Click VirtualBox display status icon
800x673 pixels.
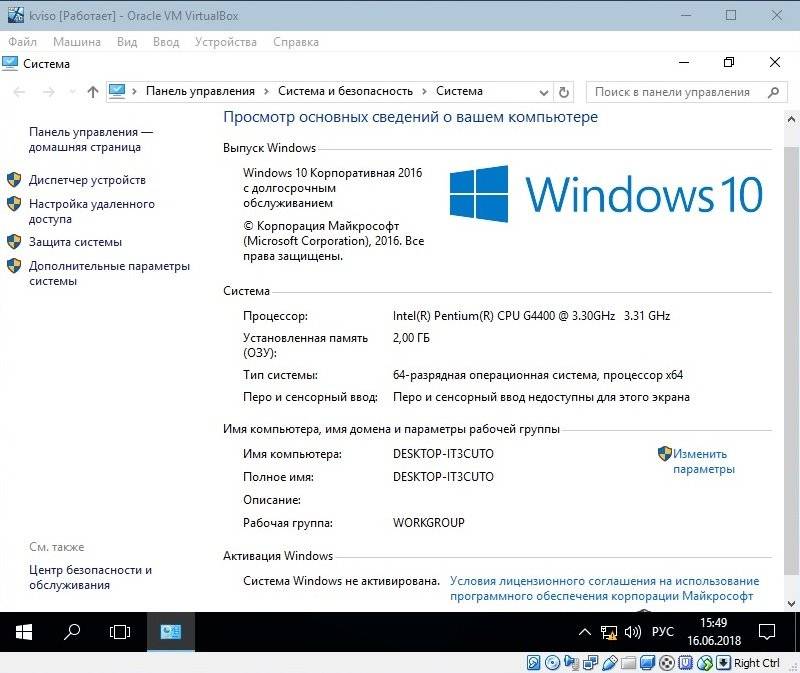[647, 663]
